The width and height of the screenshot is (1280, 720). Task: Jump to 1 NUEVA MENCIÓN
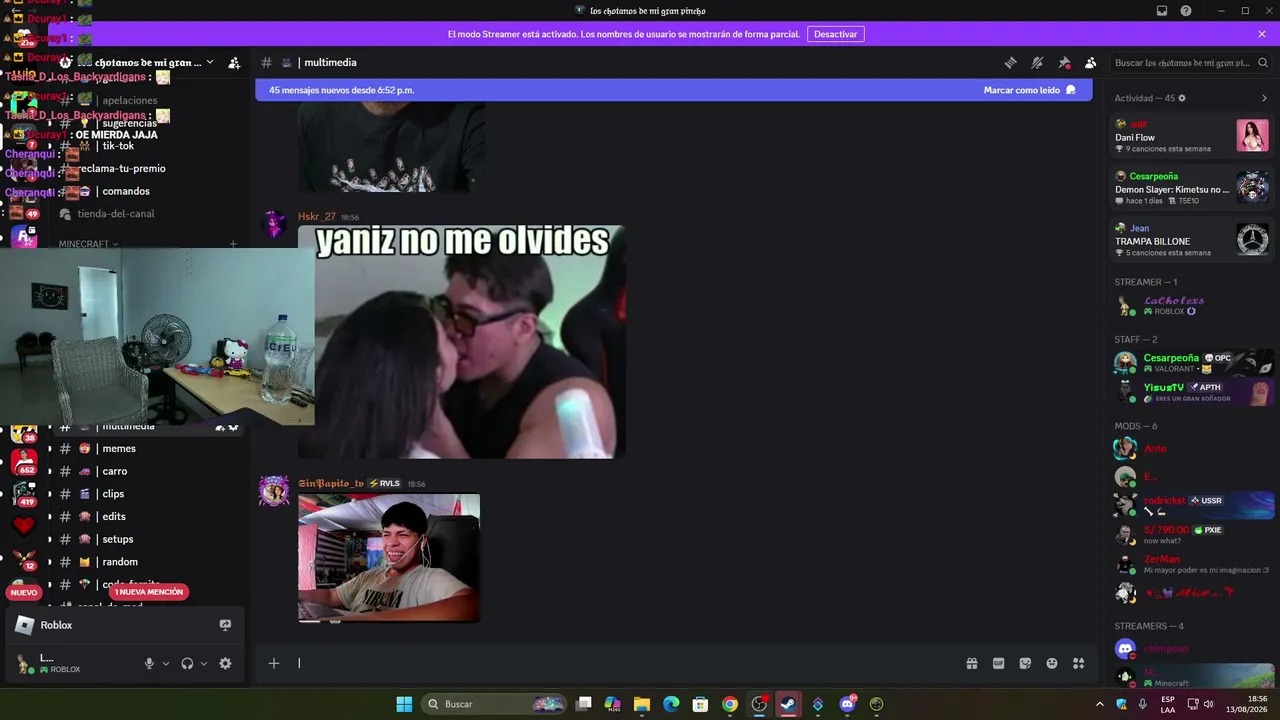point(149,592)
